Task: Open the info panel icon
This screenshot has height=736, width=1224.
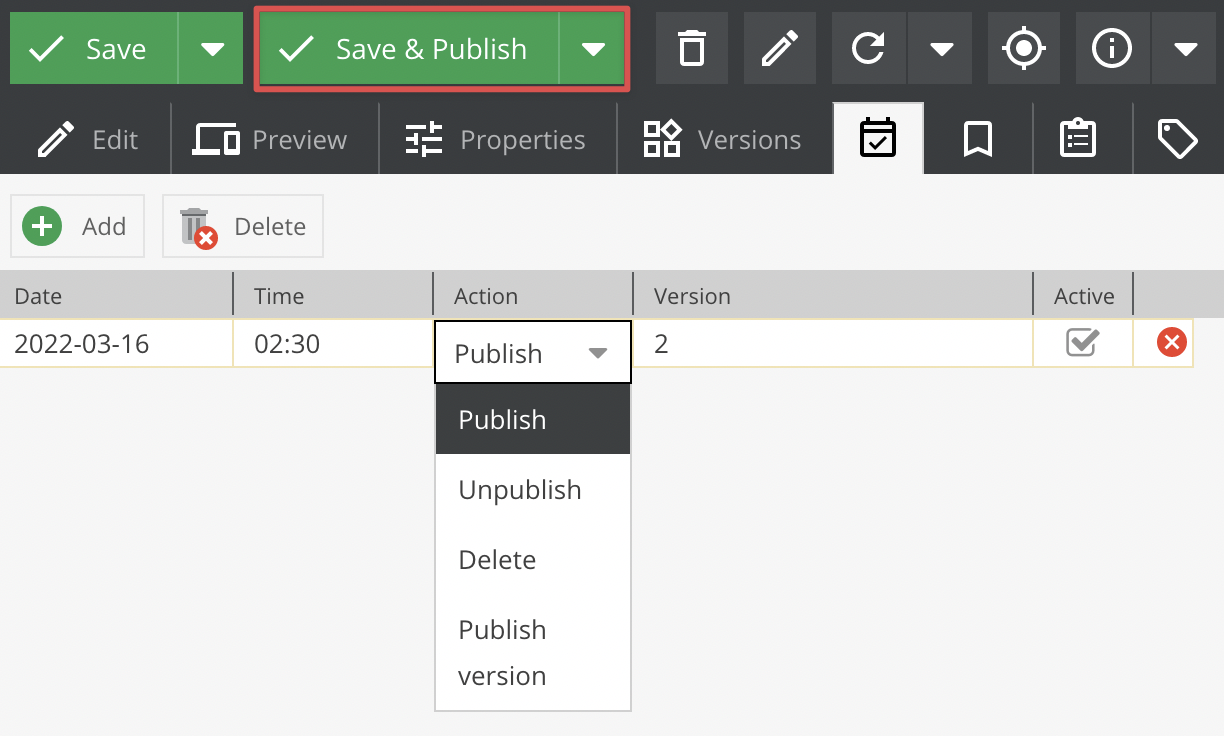Action: click(1112, 47)
